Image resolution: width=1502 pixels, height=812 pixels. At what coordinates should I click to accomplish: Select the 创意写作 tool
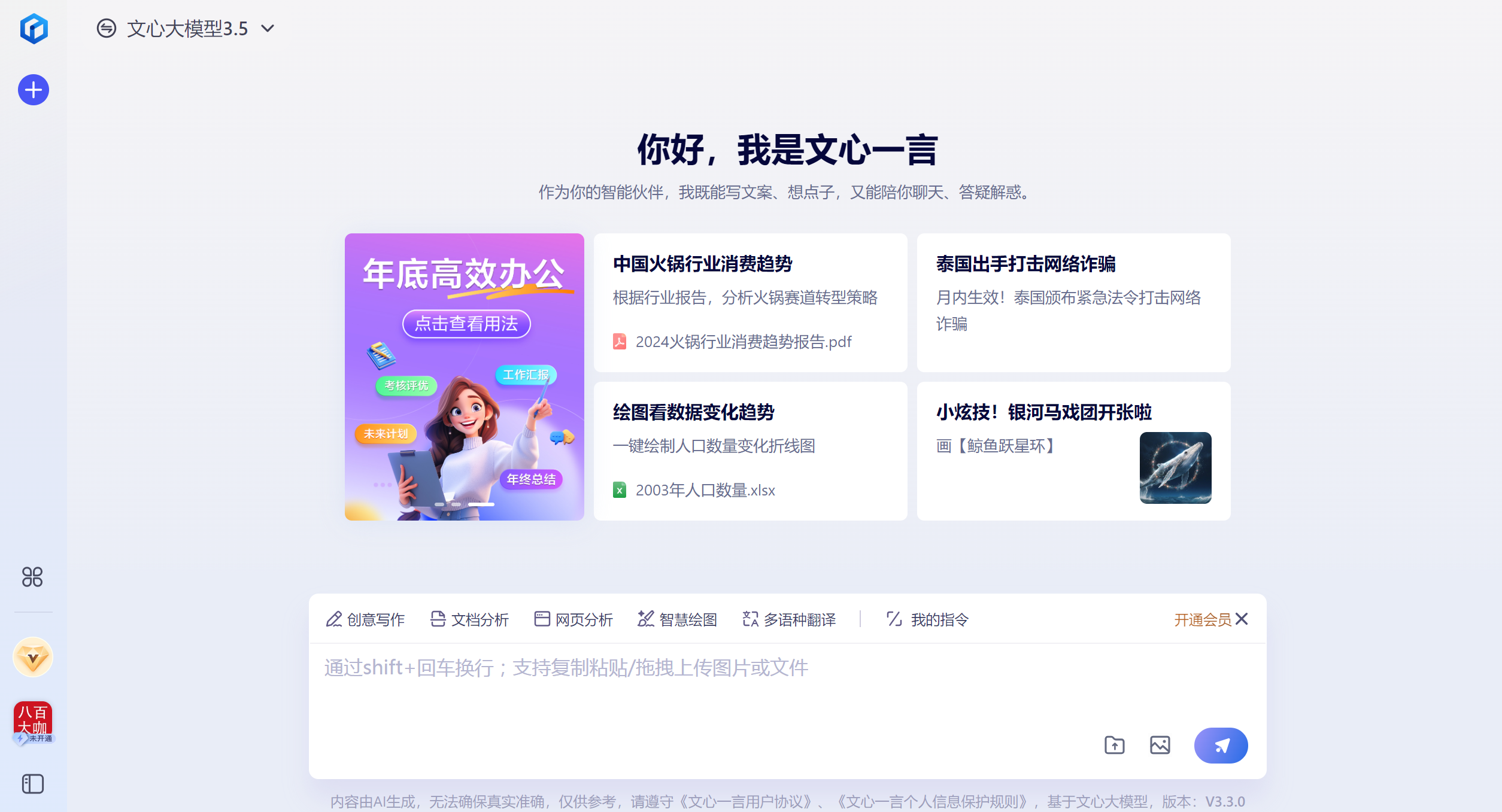[x=365, y=619]
